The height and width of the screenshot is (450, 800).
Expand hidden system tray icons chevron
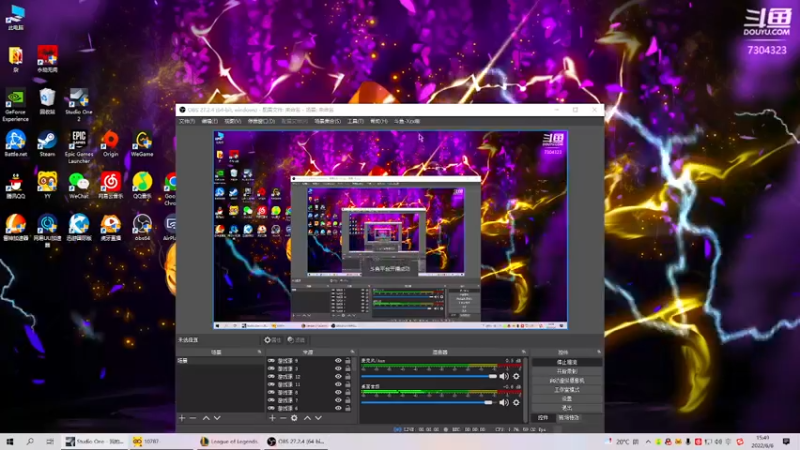click(648, 442)
